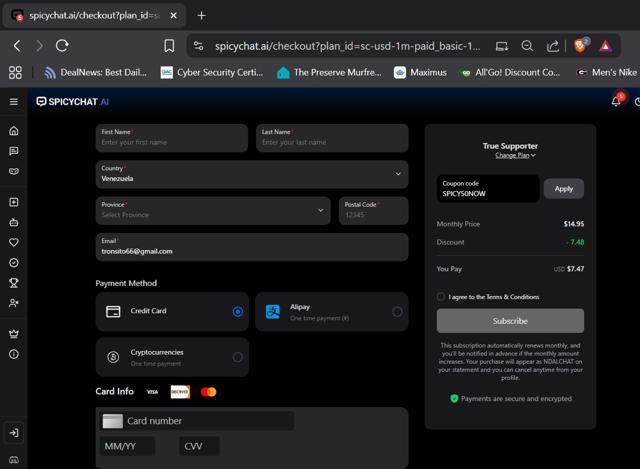The height and width of the screenshot is (469, 640).
Task: Open Men's Nike bookmark
Action: (x=607, y=73)
